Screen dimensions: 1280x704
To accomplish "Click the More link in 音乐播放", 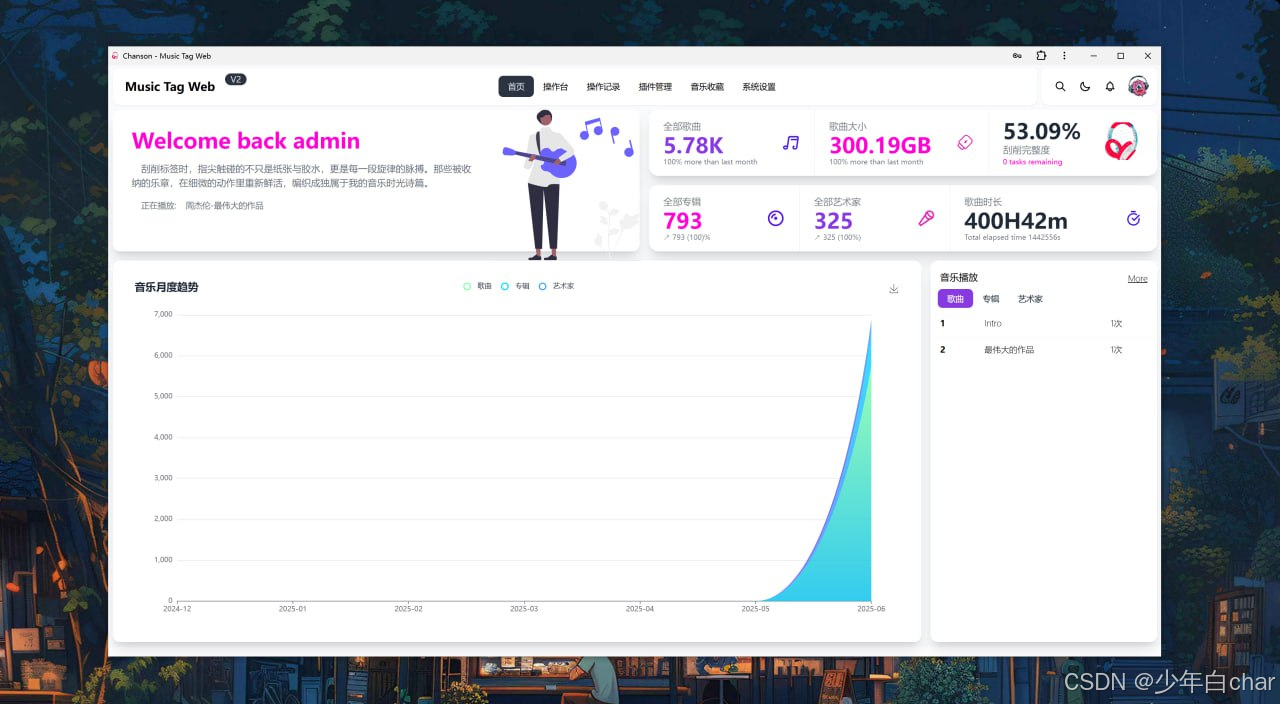I will coord(1137,279).
